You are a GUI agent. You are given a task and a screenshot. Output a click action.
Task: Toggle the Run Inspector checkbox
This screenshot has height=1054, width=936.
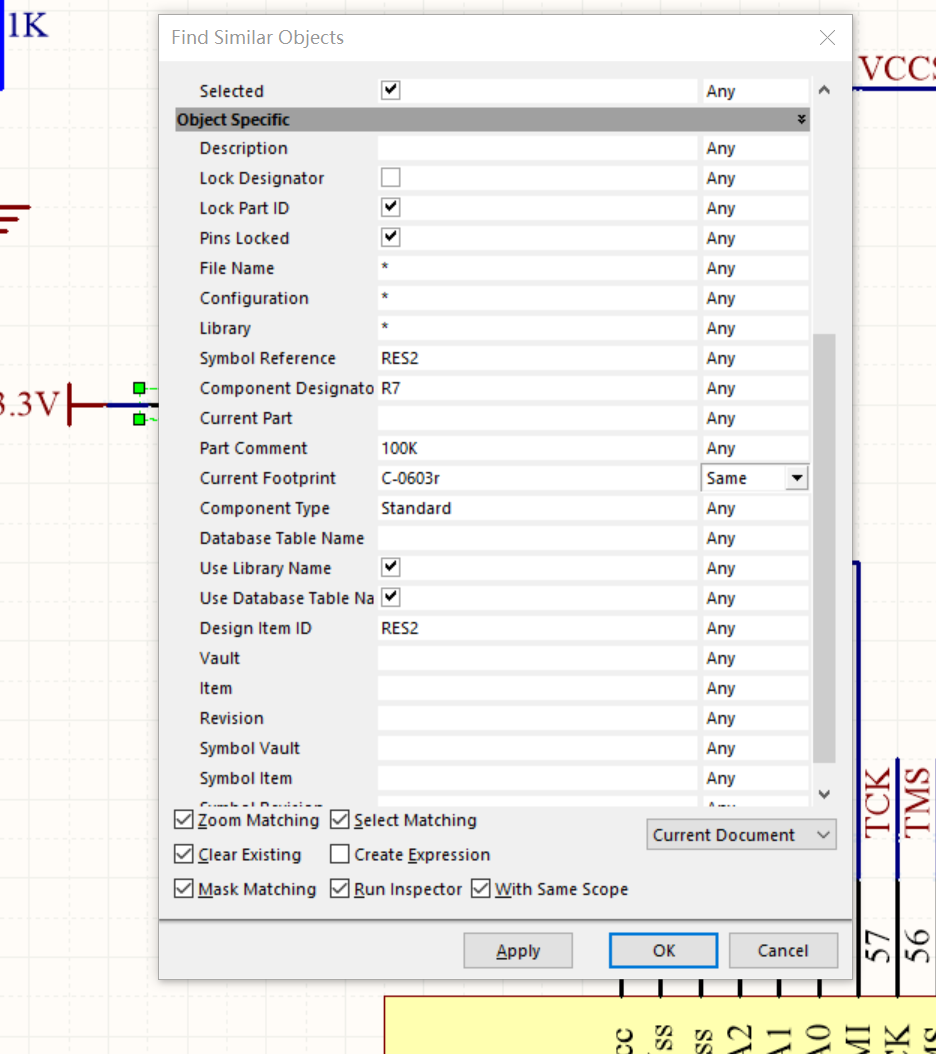click(340, 889)
